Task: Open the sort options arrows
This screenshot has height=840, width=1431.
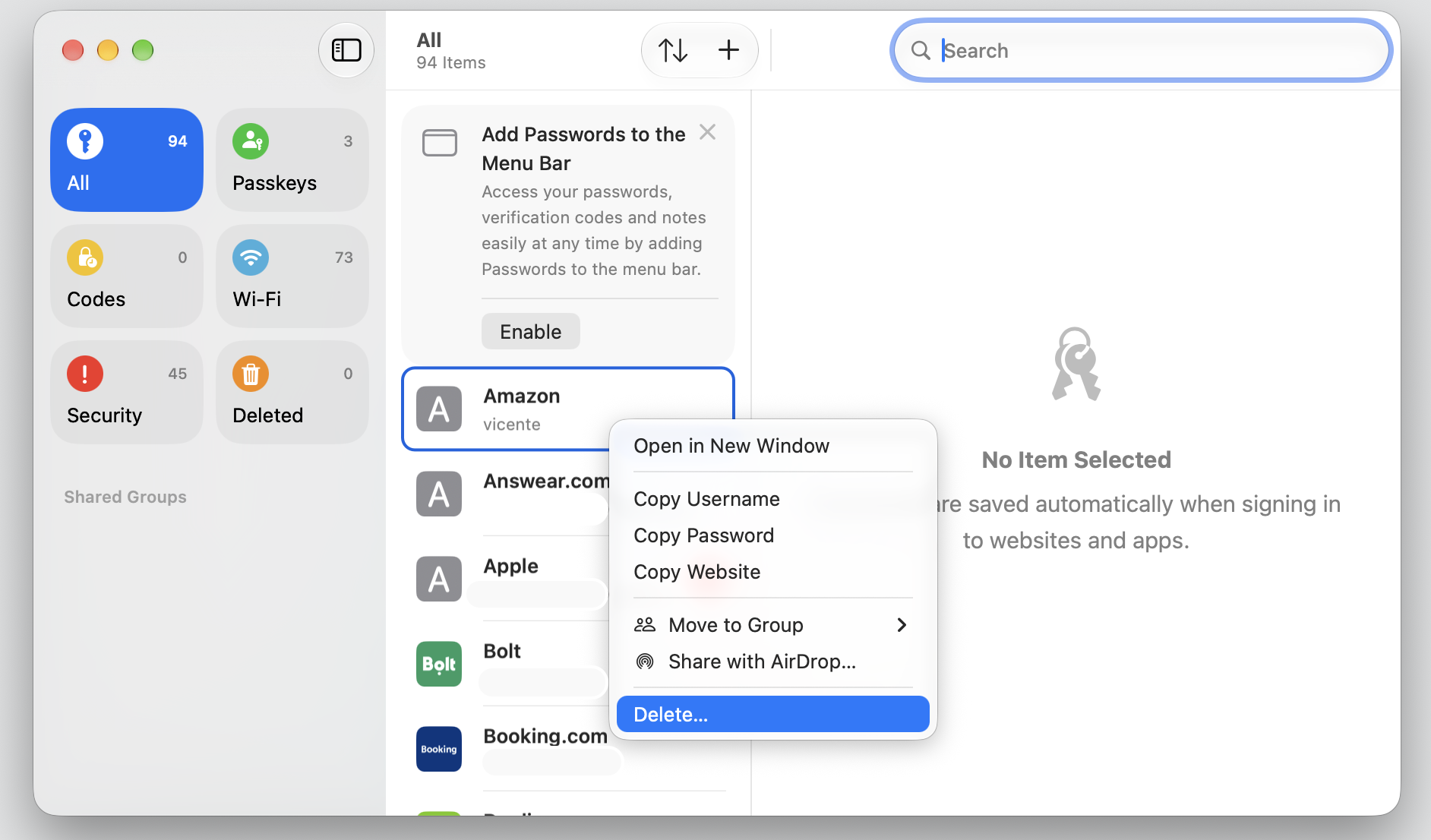Action: (673, 50)
